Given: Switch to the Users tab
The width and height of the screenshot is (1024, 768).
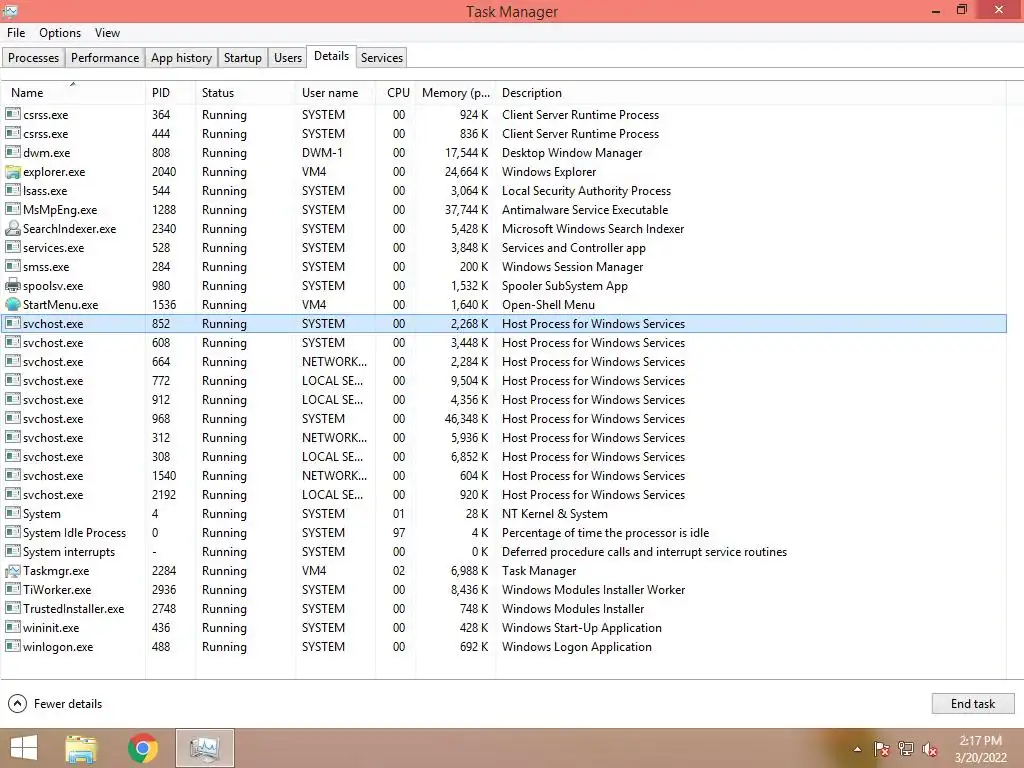Looking at the screenshot, I should (288, 57).
